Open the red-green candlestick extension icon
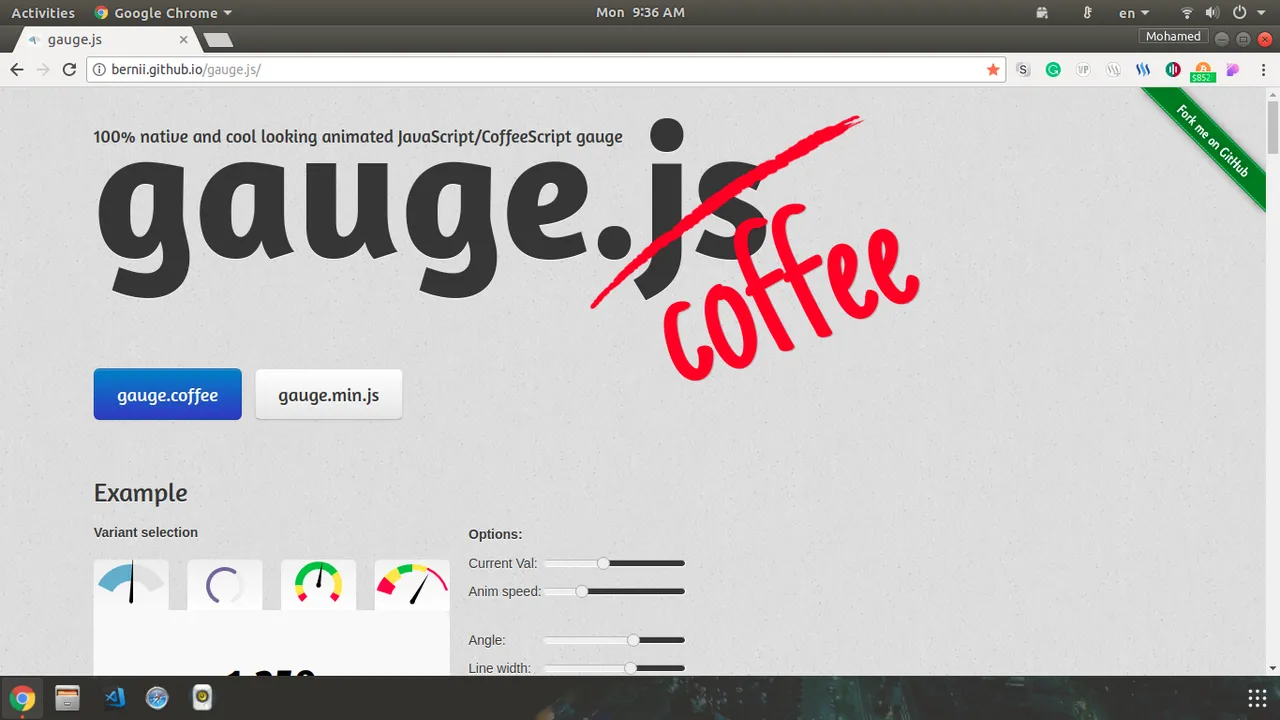1280x720 pixels. click(x=1173, y=70)
